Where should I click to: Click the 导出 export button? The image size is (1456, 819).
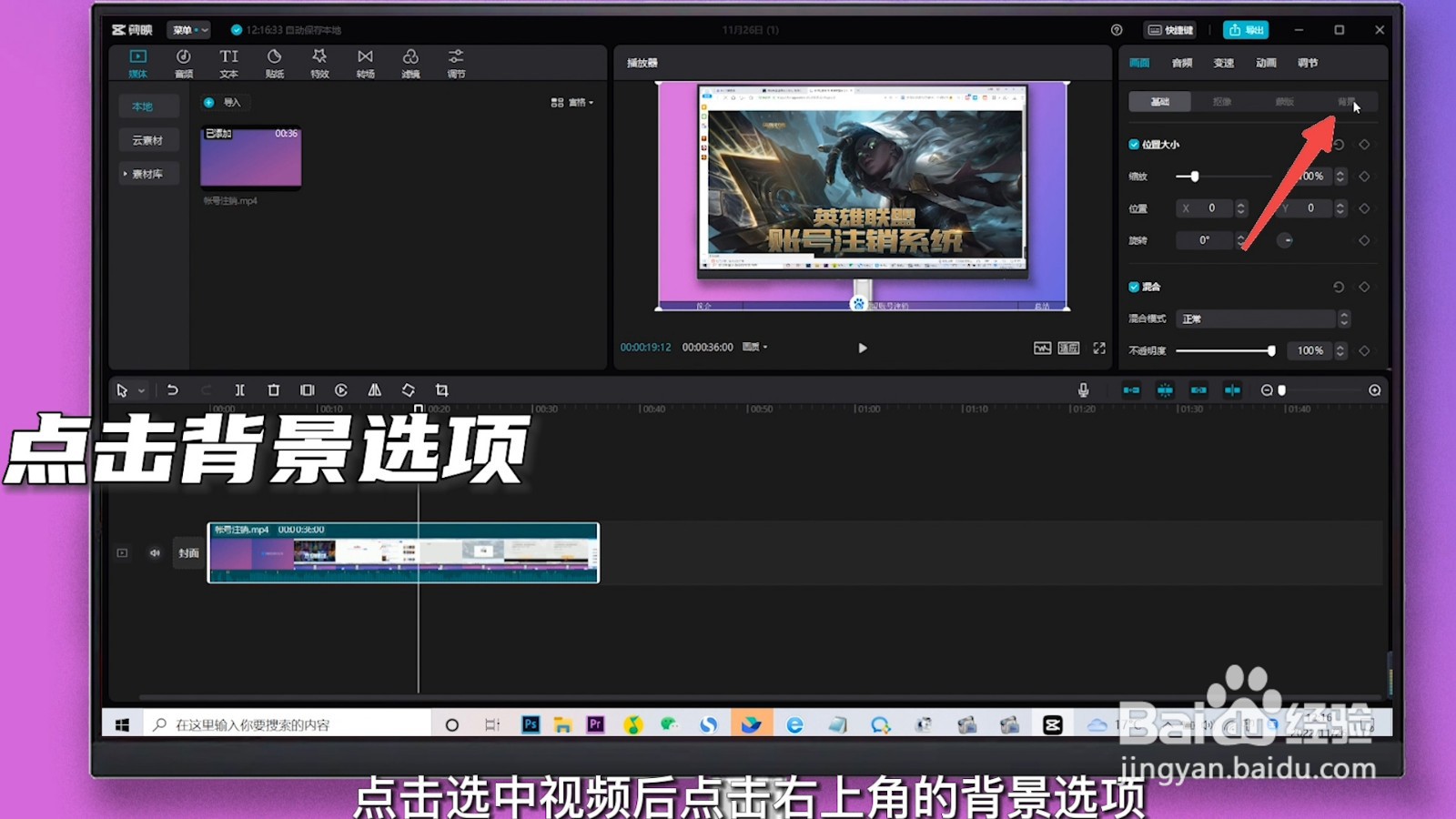coord(1246,30)
